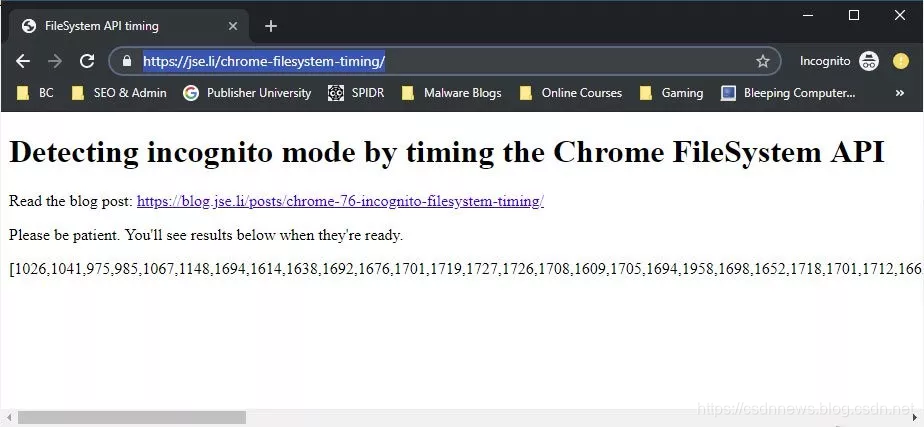Open the SEO & Admin bookmark folder
Image resolution: width=924 pixels, height=427 pixels.
click(x=118, y=93)
